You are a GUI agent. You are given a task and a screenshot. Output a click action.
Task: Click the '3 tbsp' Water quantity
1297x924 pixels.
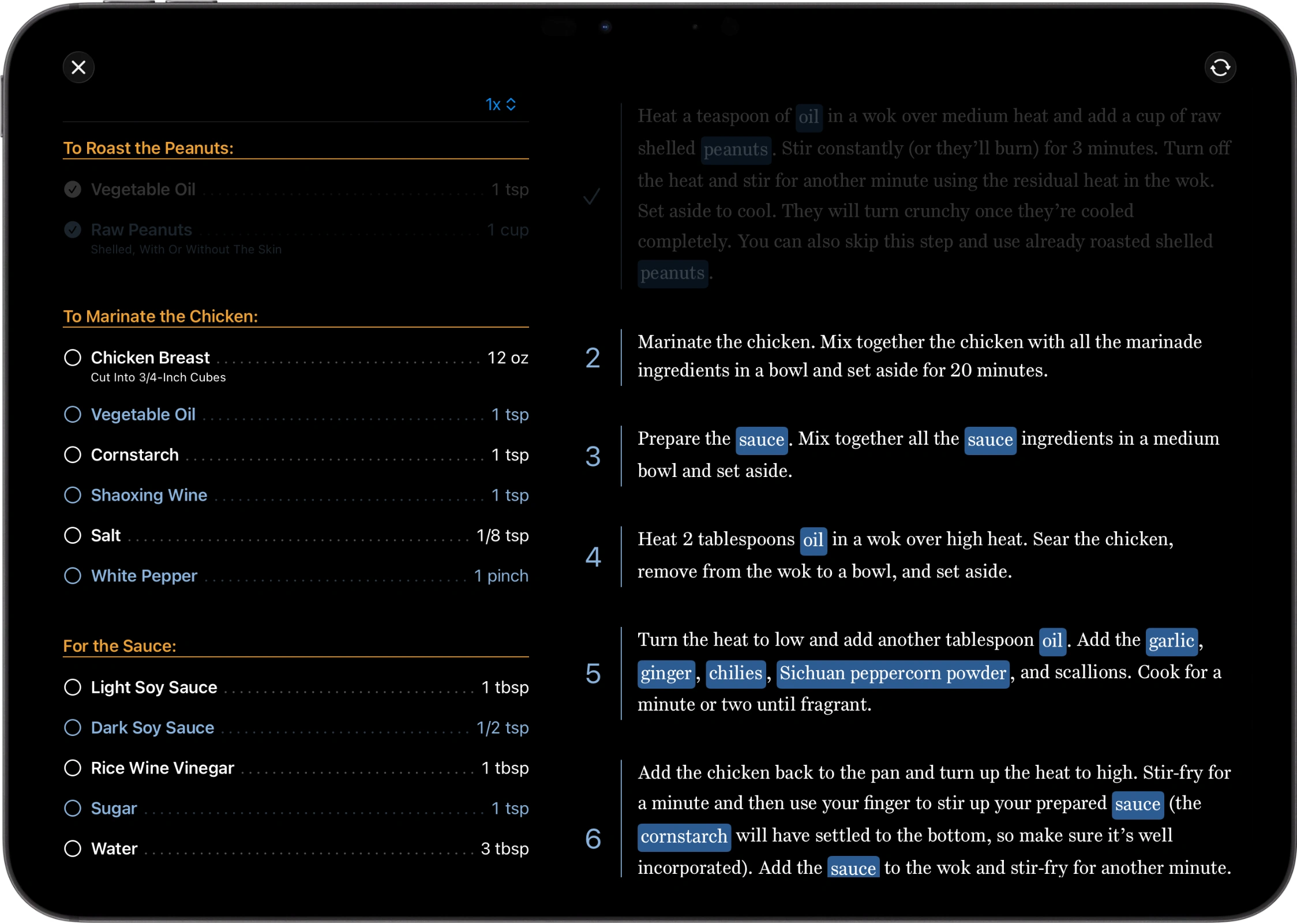(505, 848)
